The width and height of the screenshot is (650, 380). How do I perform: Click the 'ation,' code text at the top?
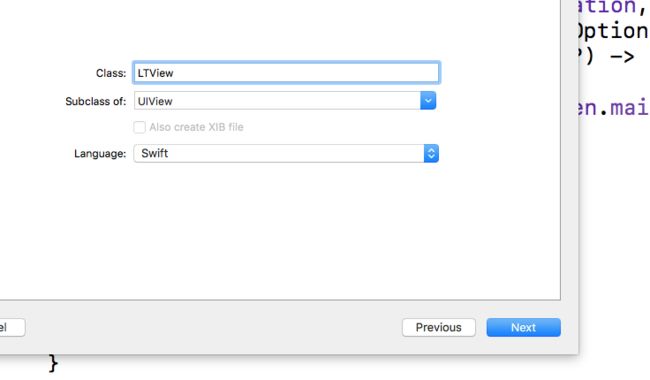612,7
